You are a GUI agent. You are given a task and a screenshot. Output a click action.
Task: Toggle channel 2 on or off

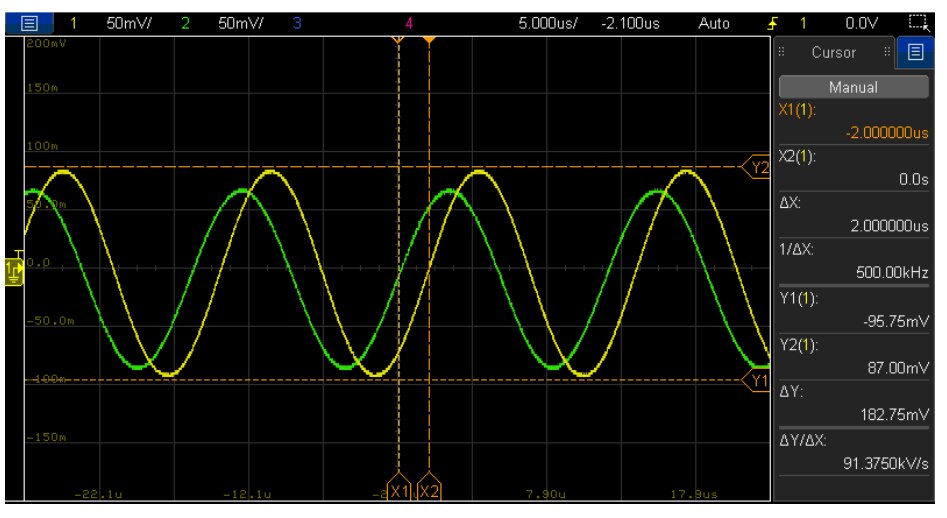185,24
